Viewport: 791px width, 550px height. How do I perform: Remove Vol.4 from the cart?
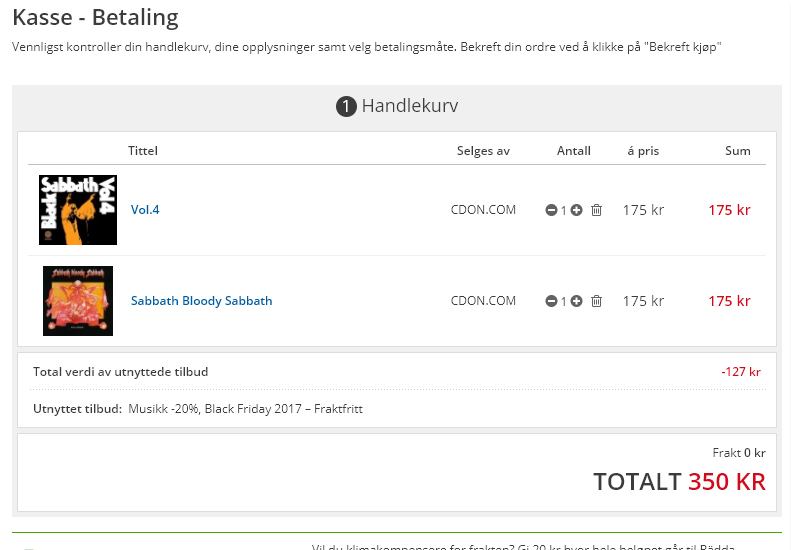[x=597, y=211]
